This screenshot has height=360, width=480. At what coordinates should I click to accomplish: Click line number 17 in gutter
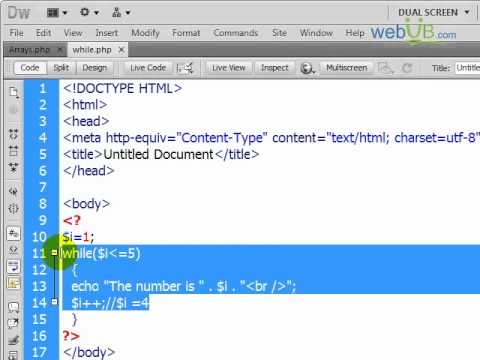tap(39, 352)
